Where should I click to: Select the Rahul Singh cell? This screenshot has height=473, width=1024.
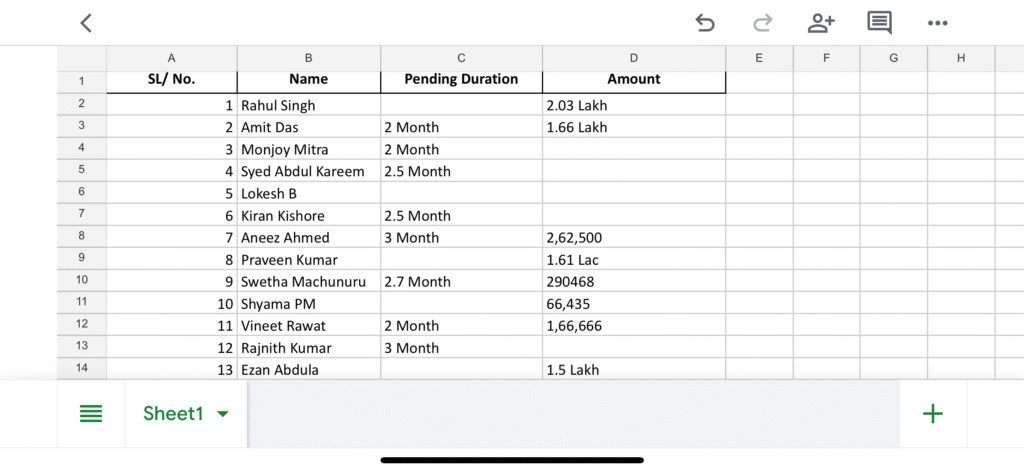pos(308,105)
